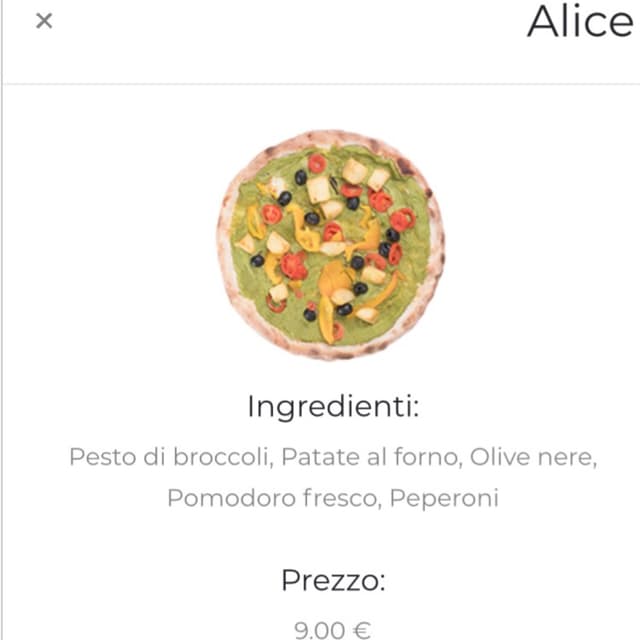
Task: Click the Peperoni ingredient text
Action: pyautogui.click(x=444, y=498)
